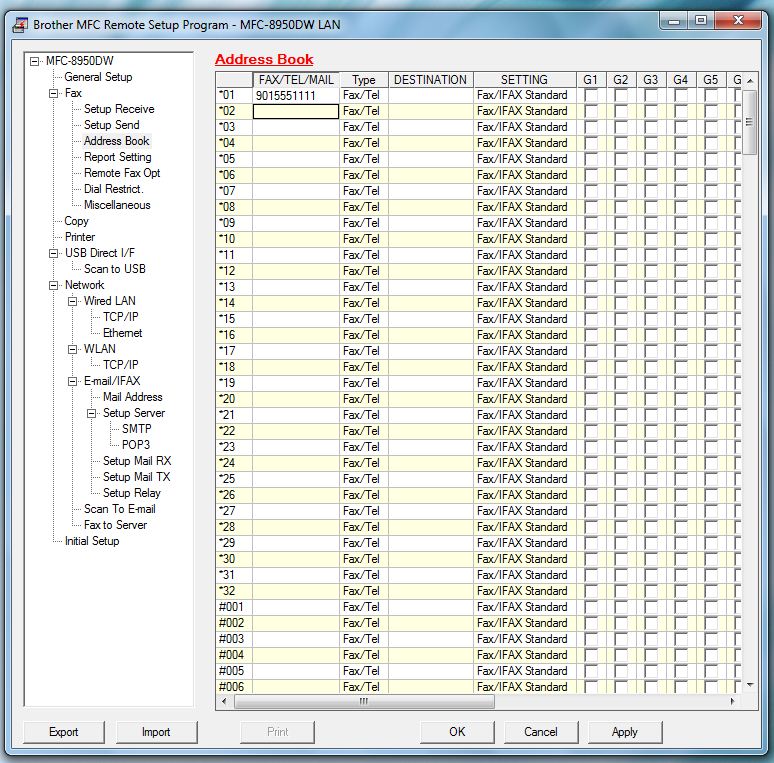
Task: Click the Import button
Action: (156, 732)
